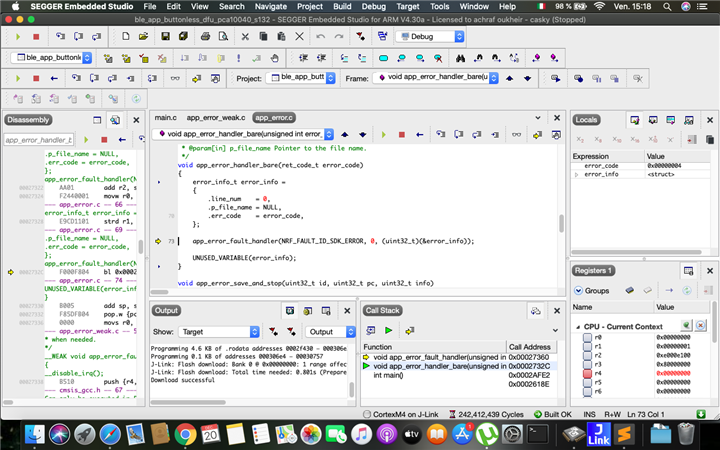Image resolution: width=720 pixels, height=450 pixels.
Task: Open the Build menu
Action: pyautogui.click(x=342, y=6)
